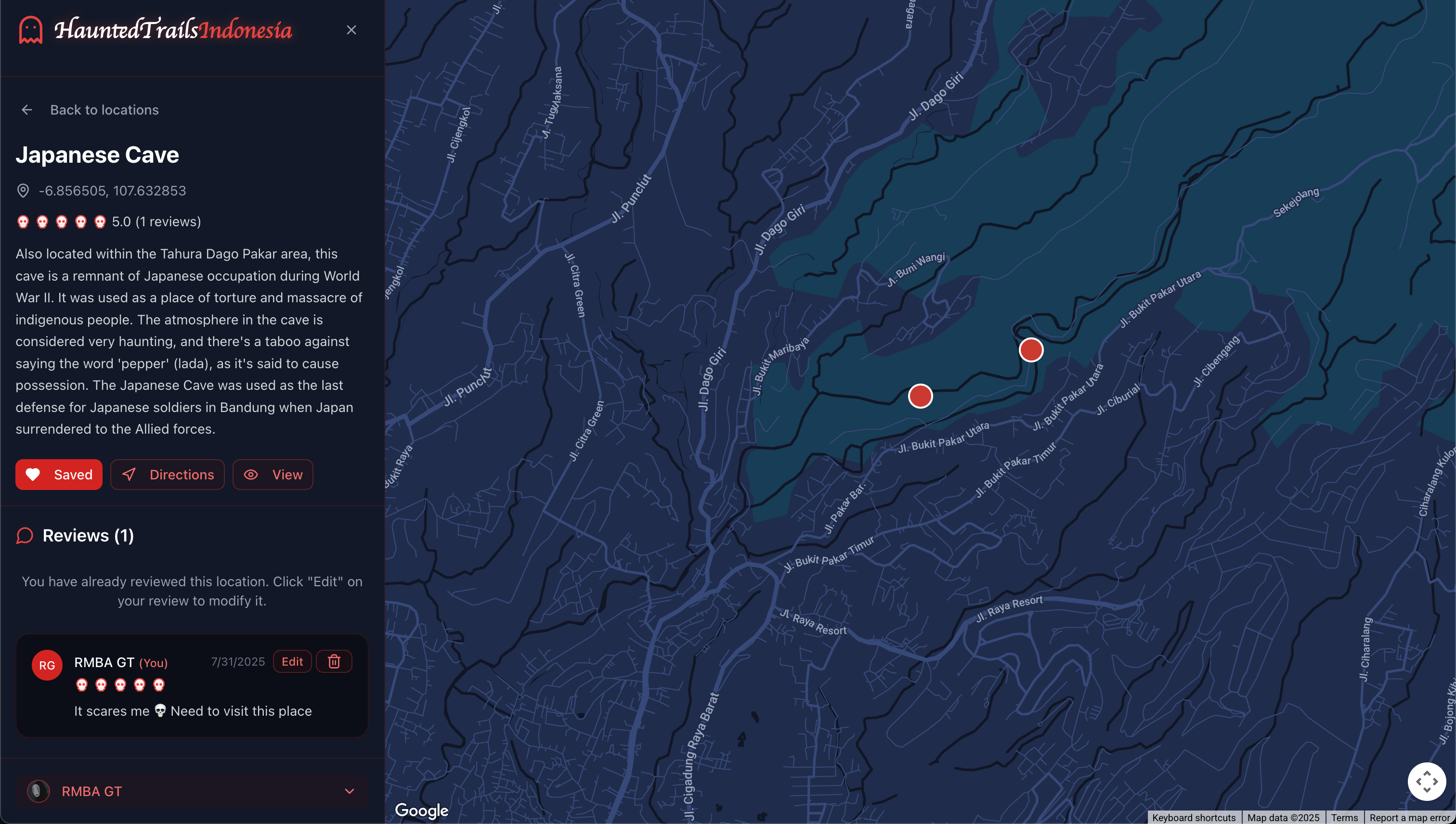1456x824 pixels.
Task: Click the RMBA GT profile picture thumbnail
Action: click(38, 791)
